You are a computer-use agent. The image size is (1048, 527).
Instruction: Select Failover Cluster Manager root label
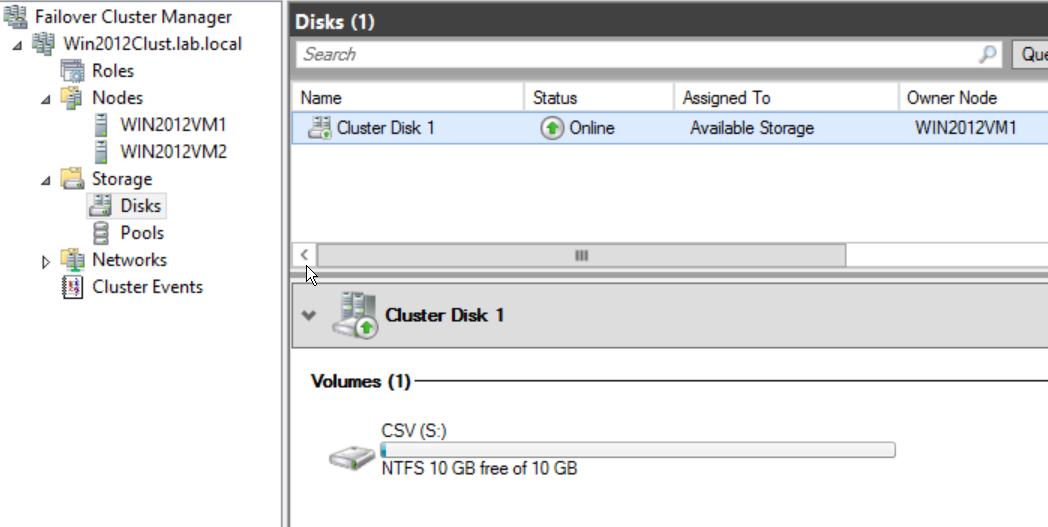pyautogui.click(x=134, y=17)
